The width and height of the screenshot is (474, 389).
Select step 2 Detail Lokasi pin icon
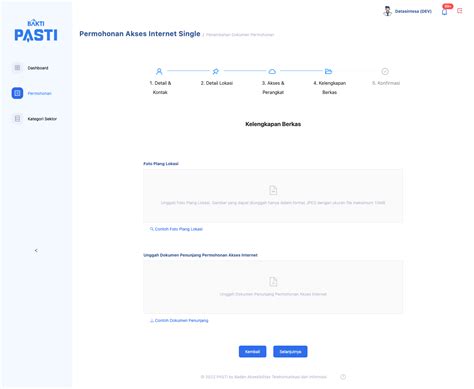(x=216, y=71)
